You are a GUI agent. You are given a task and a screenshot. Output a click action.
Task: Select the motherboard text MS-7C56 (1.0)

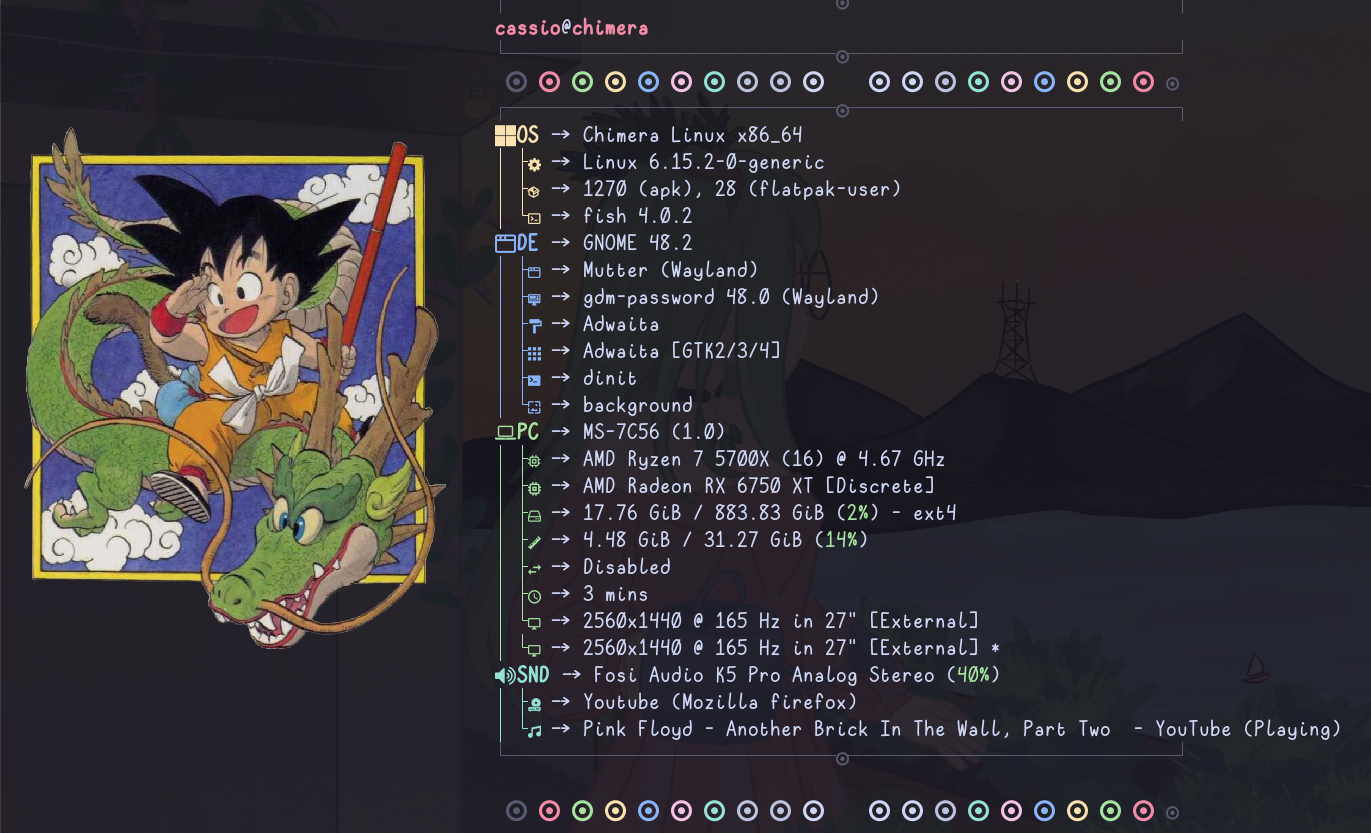(x=654, y=433)
